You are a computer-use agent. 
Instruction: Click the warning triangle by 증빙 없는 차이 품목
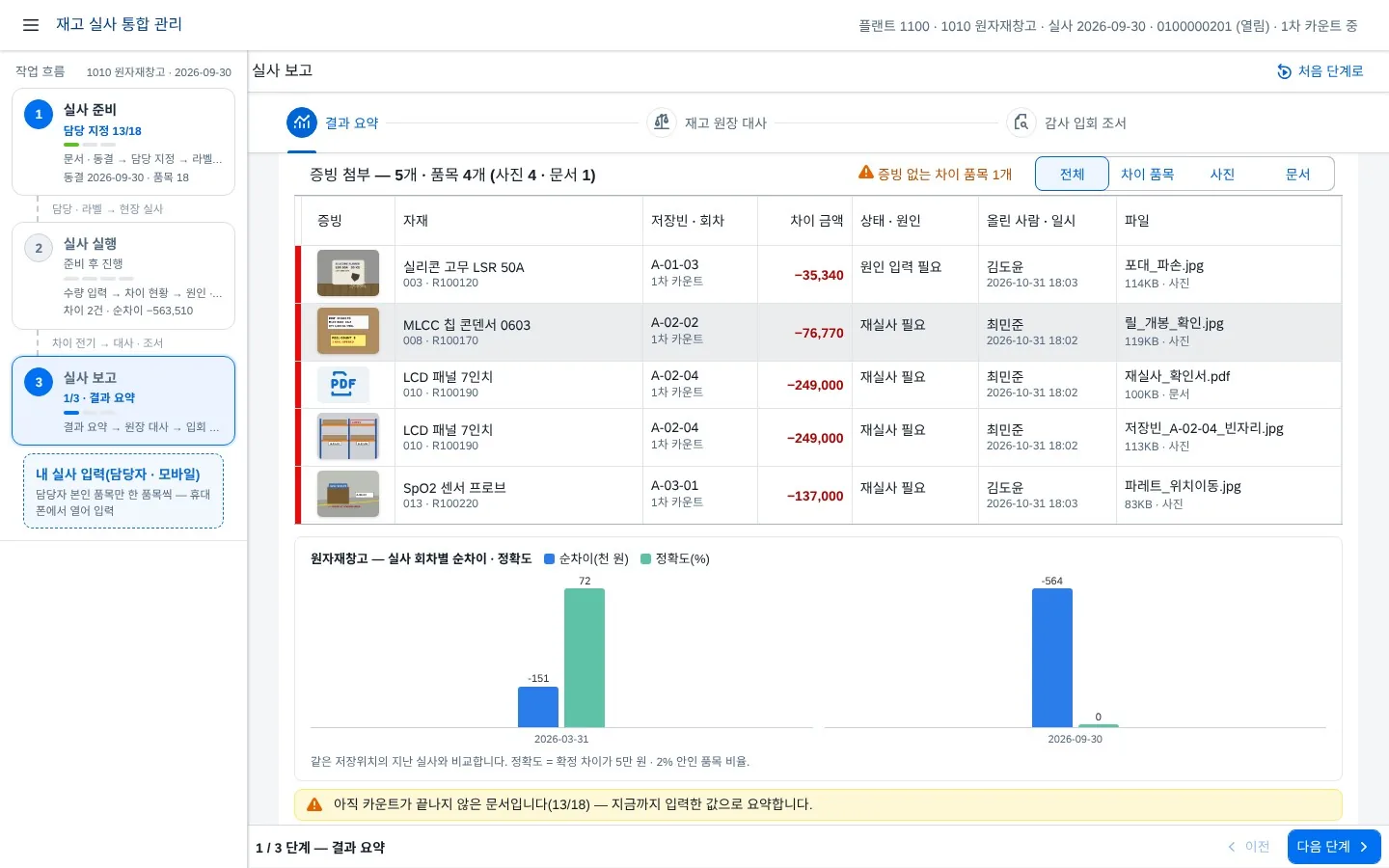(x=866, y=173)
